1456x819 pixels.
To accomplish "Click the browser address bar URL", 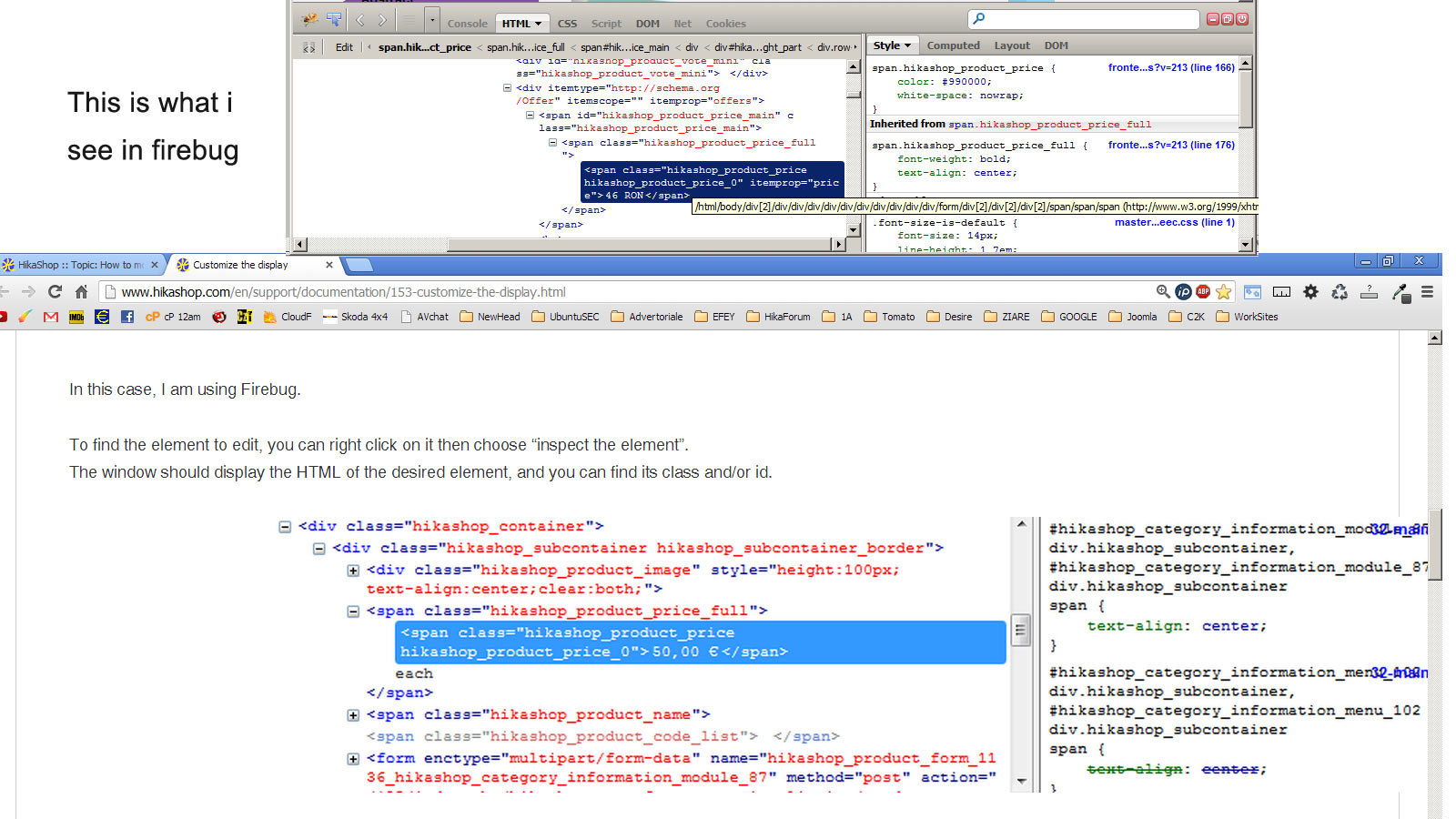I will 343,292.
